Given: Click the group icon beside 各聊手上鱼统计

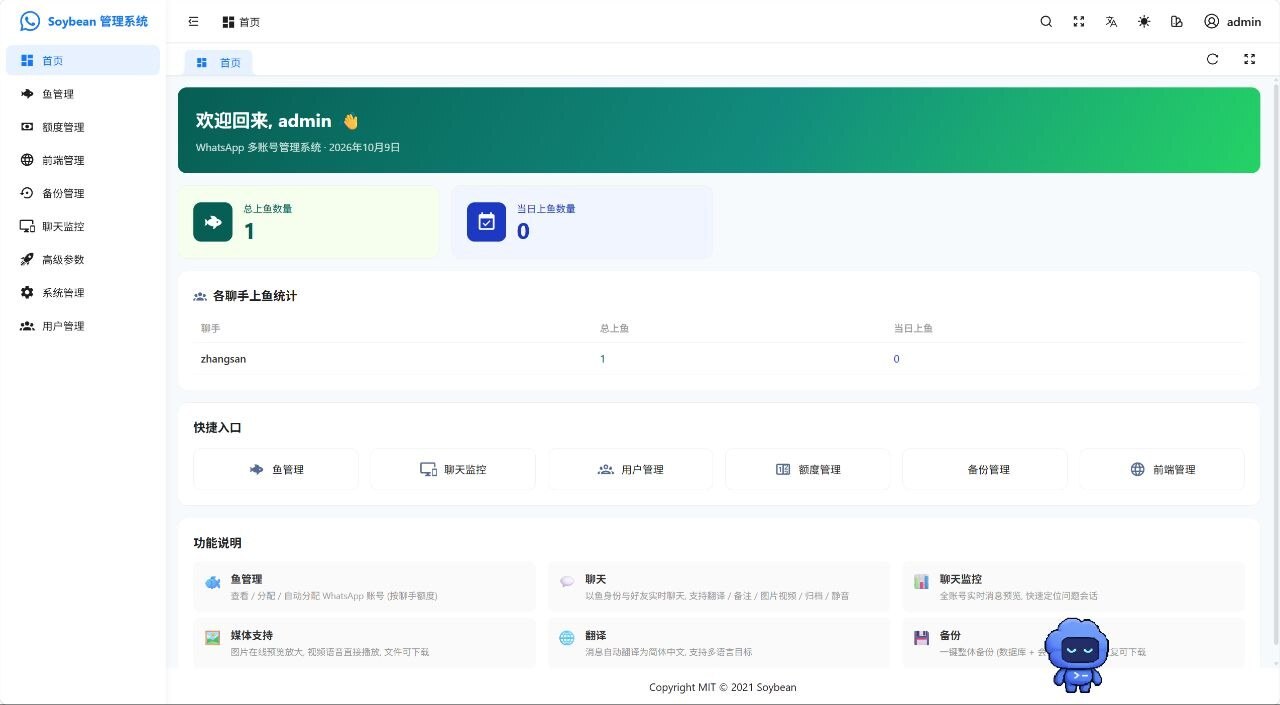Looking at the screenshot, I should click(200, 296).
